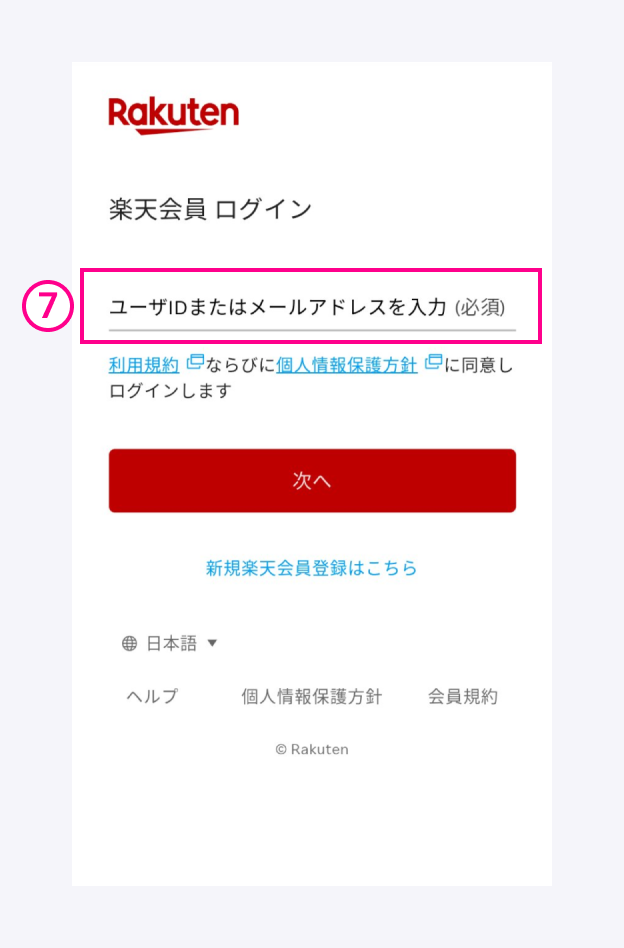Open the 会員規約 footer link

click(x=461, y=696)
